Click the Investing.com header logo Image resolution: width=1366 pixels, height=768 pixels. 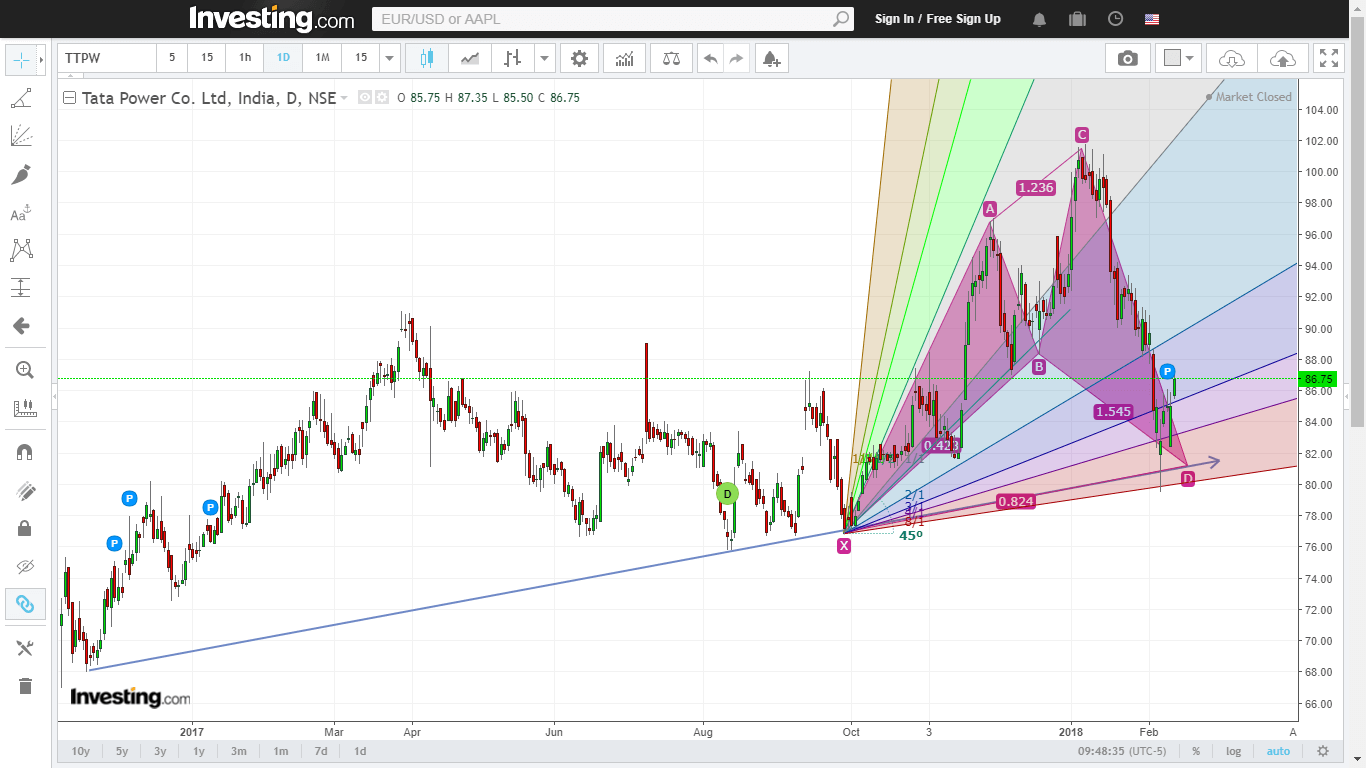click(x=271, y=18)
